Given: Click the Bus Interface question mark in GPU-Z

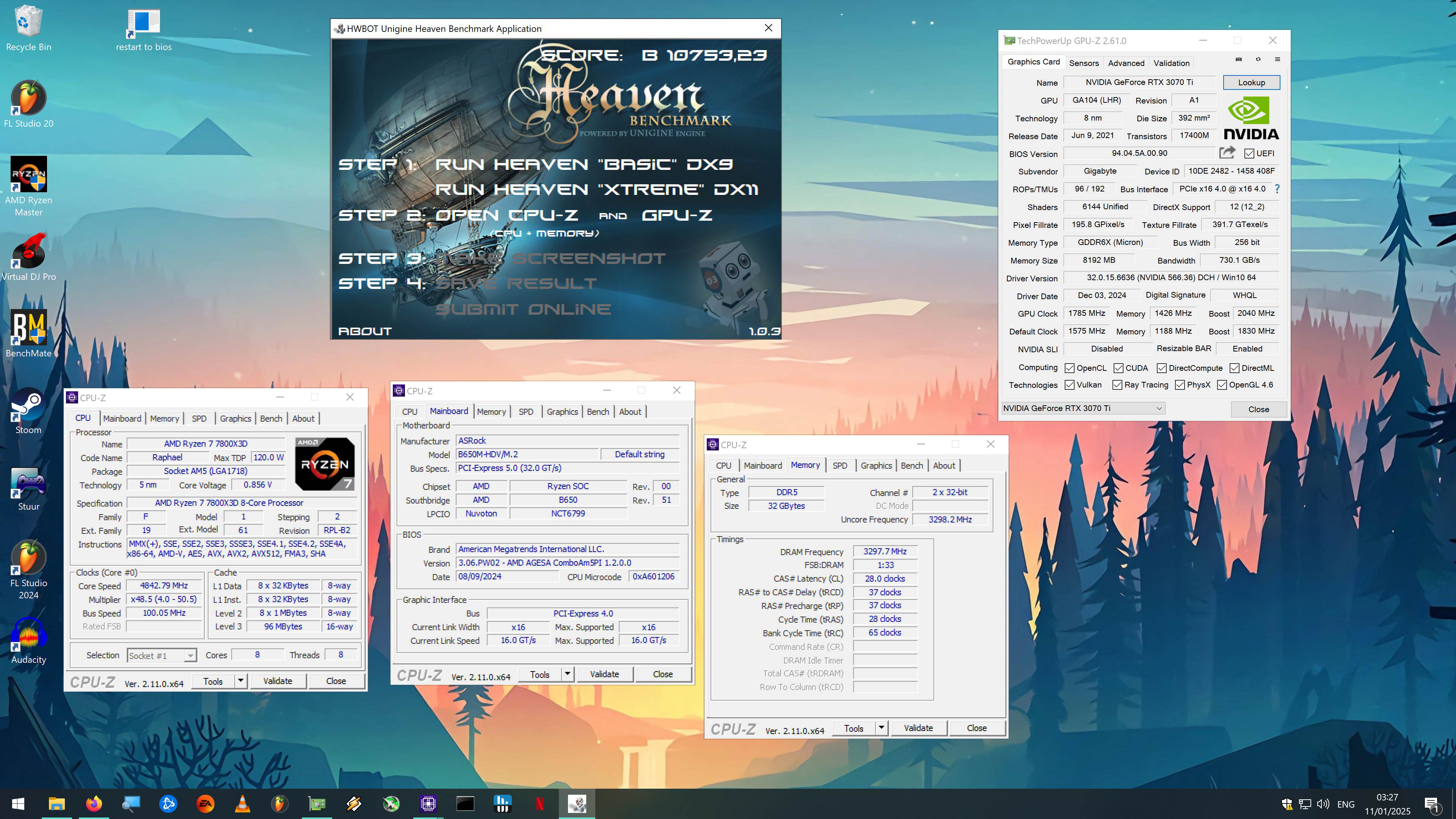Looking at the screenshot, I should pos(1277,189).
